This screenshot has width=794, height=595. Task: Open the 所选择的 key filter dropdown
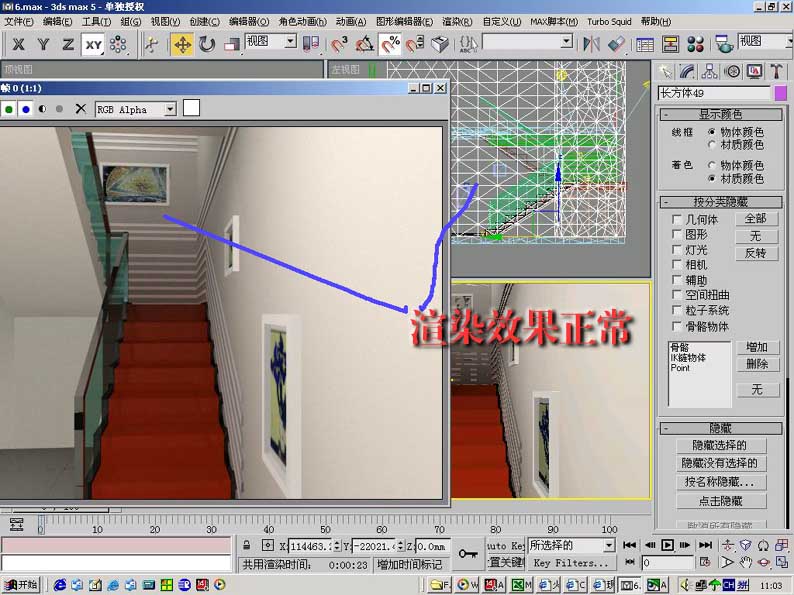[609, 545]
